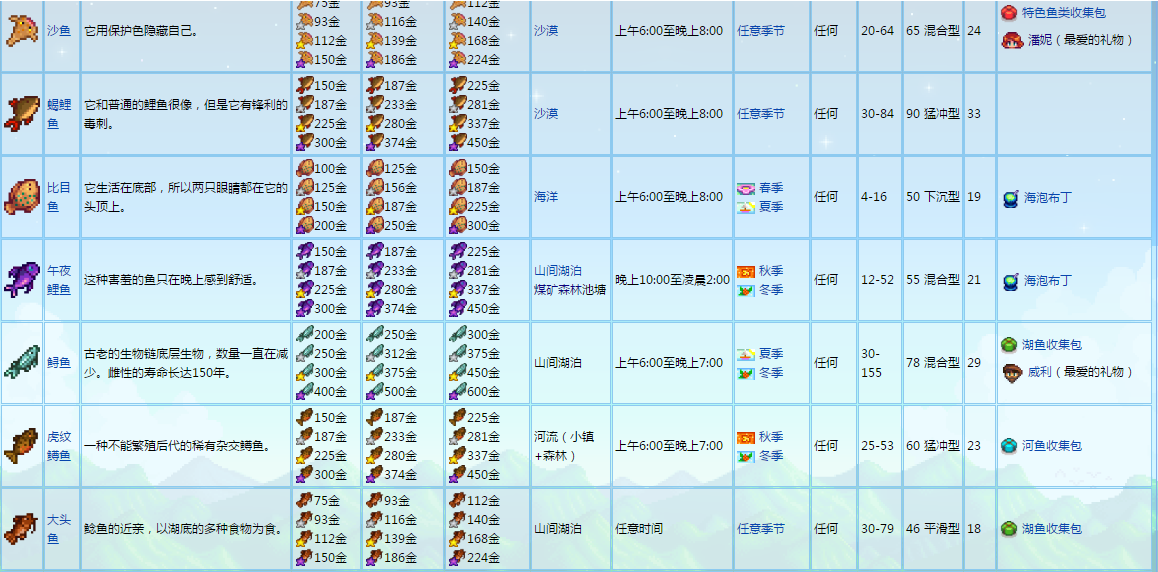Open the 大头鱼 fish name link
The height and width of the screenshot is (572, 1158).
click(58, 528)
